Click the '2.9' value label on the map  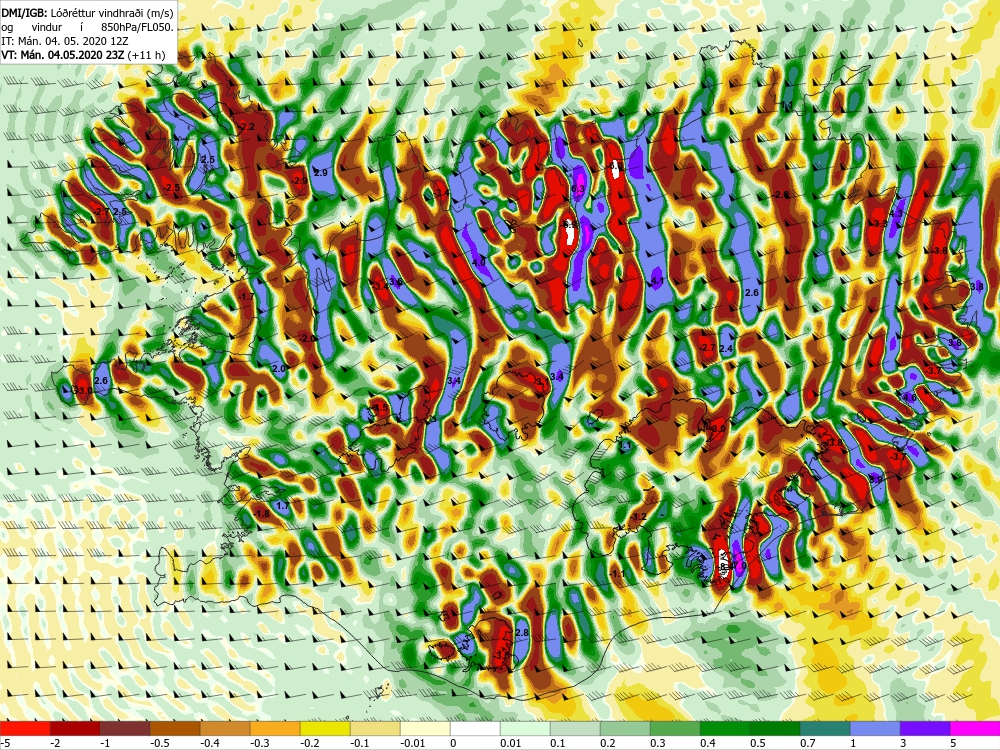pos(320,173)
